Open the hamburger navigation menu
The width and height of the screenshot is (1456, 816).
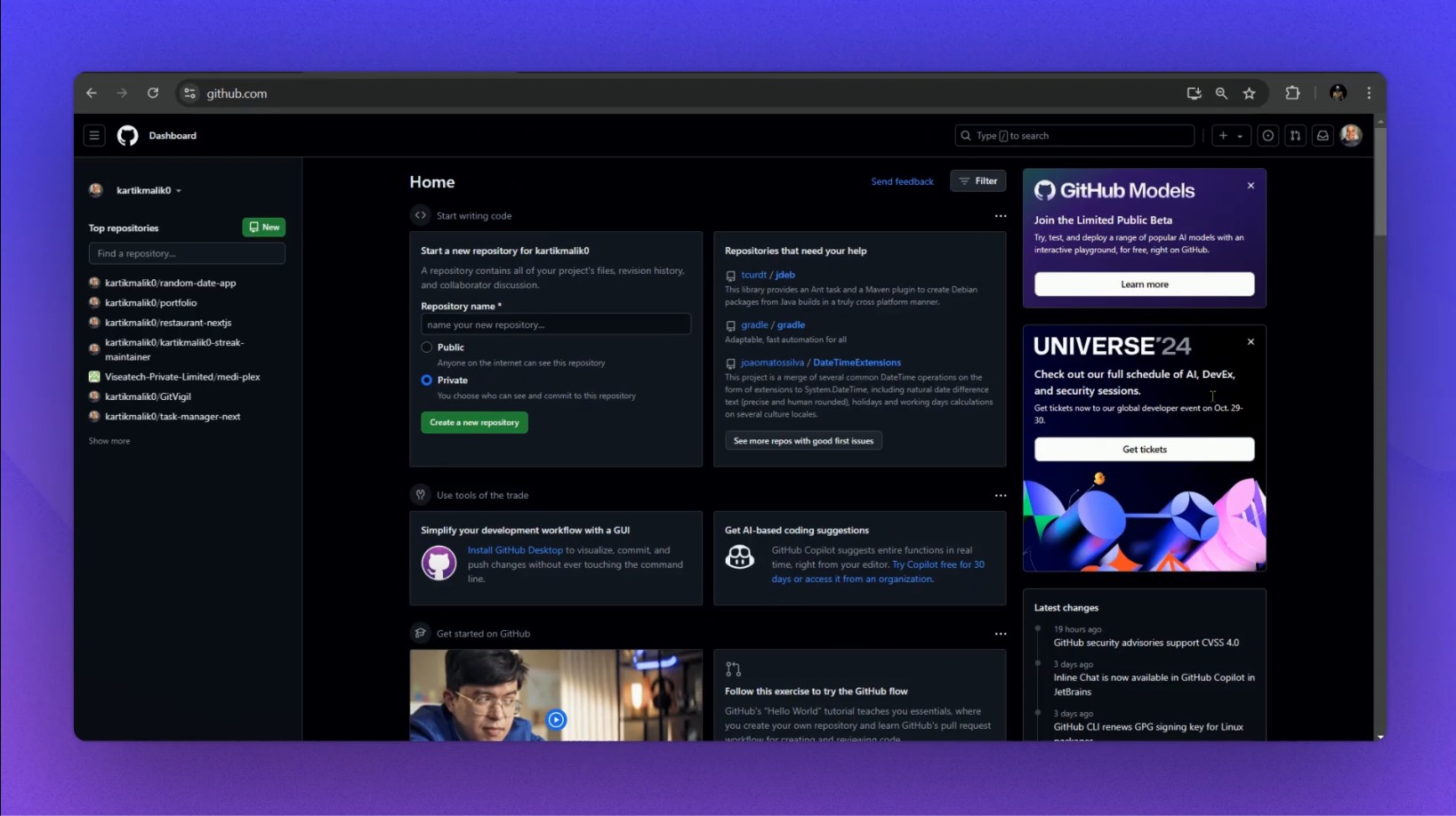tap(94, 136)
